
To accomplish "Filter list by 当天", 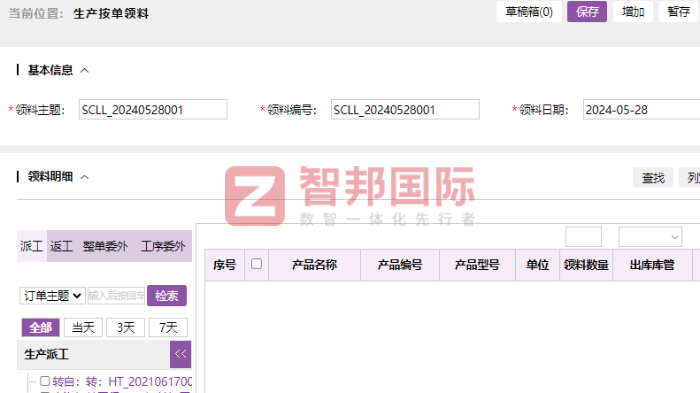I will click(x=83, y=327).
